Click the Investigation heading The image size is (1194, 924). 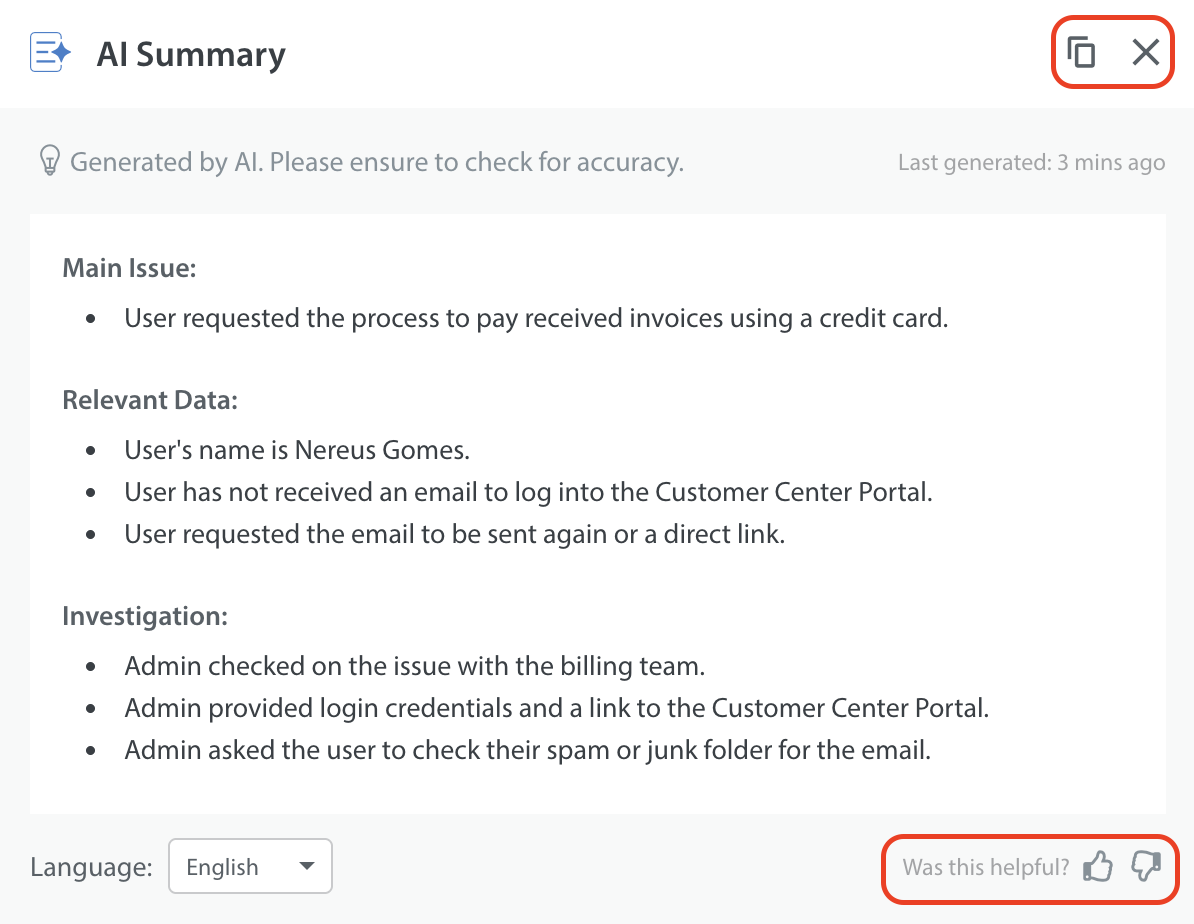pyautogui.click(x=145, y=616)
